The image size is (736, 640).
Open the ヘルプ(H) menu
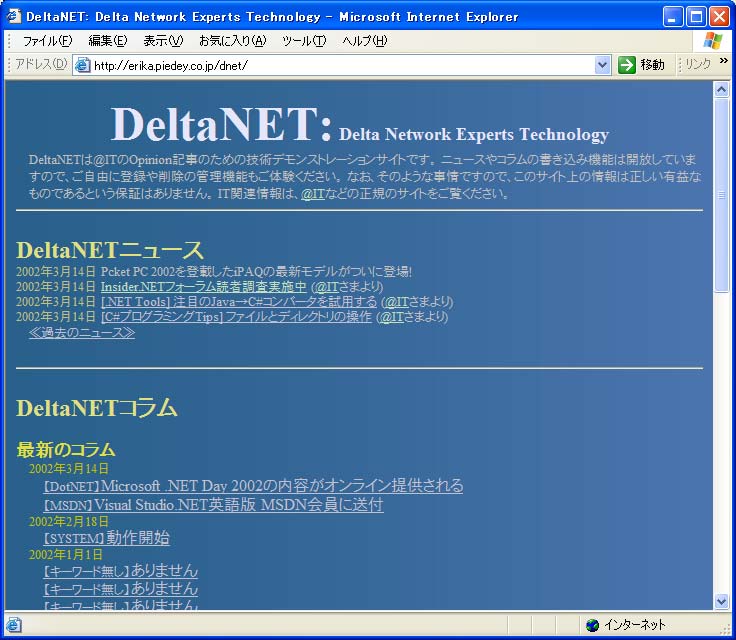pyautogui.click(x=365, y=41)
